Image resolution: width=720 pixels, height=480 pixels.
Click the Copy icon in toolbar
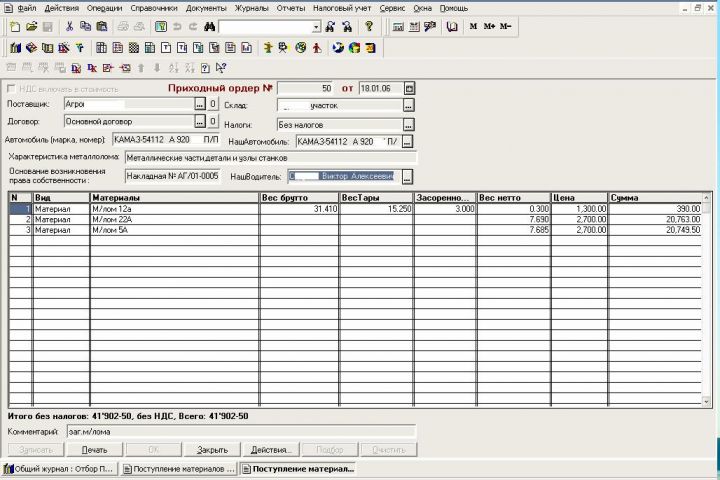(85, 27)
